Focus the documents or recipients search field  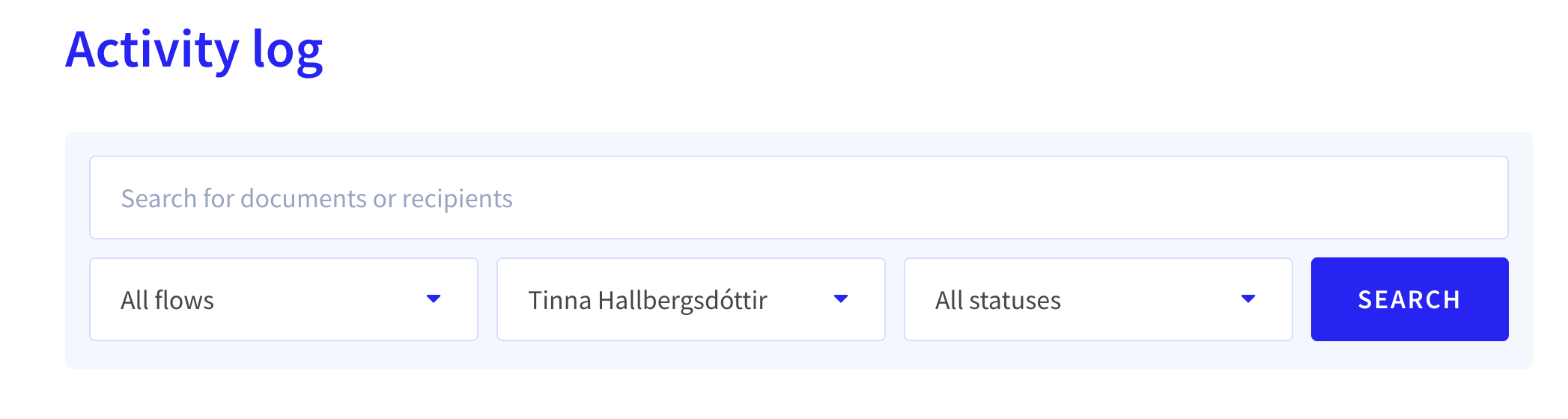pos(799,198)
